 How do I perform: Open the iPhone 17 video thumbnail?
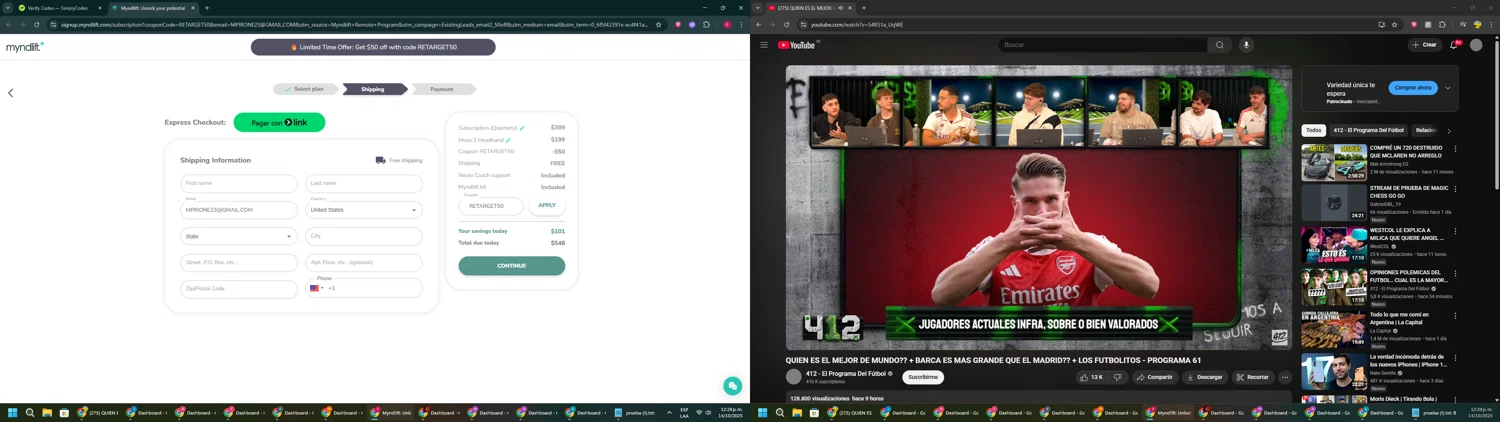coord(1334,371)
